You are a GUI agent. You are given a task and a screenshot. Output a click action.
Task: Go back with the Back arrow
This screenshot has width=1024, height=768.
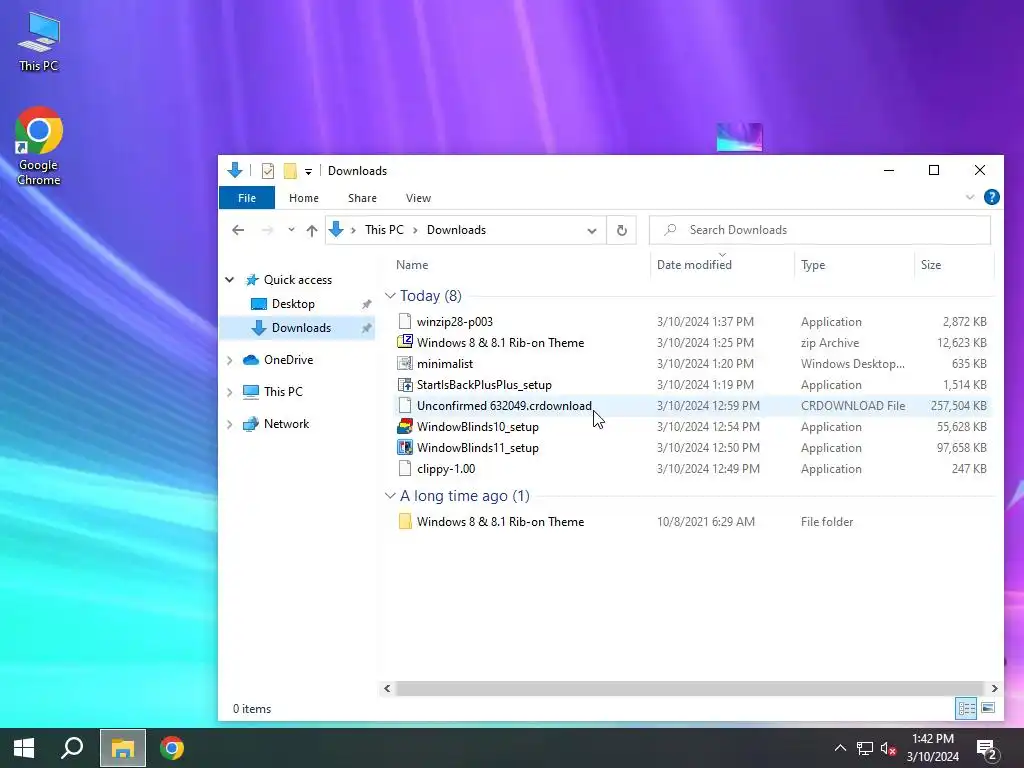238,230
